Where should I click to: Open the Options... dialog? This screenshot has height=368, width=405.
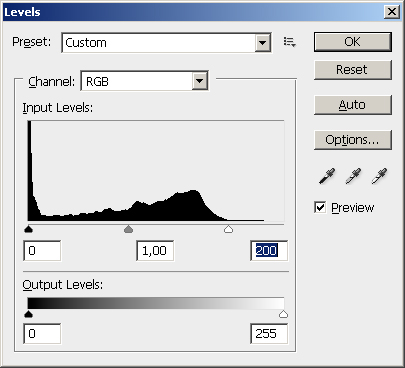point(353,140)
